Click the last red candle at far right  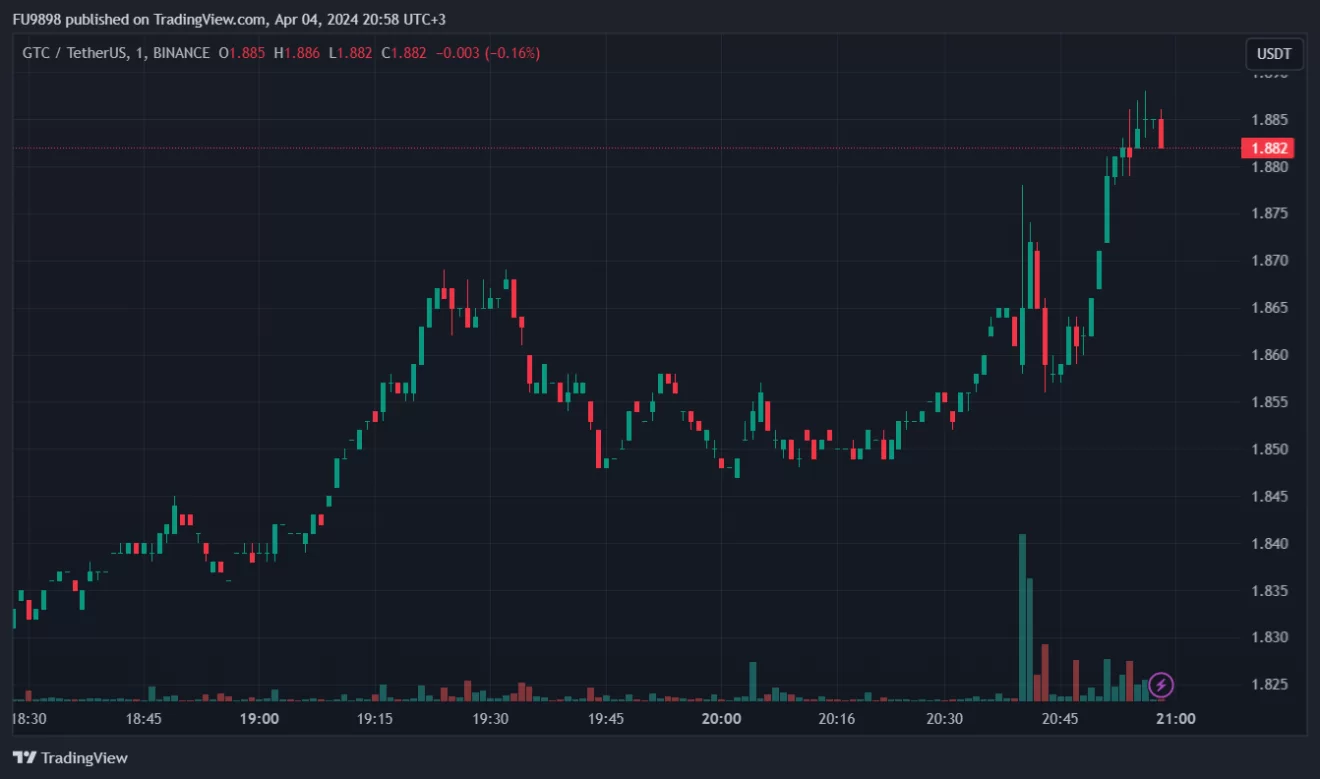[1161, 133]
